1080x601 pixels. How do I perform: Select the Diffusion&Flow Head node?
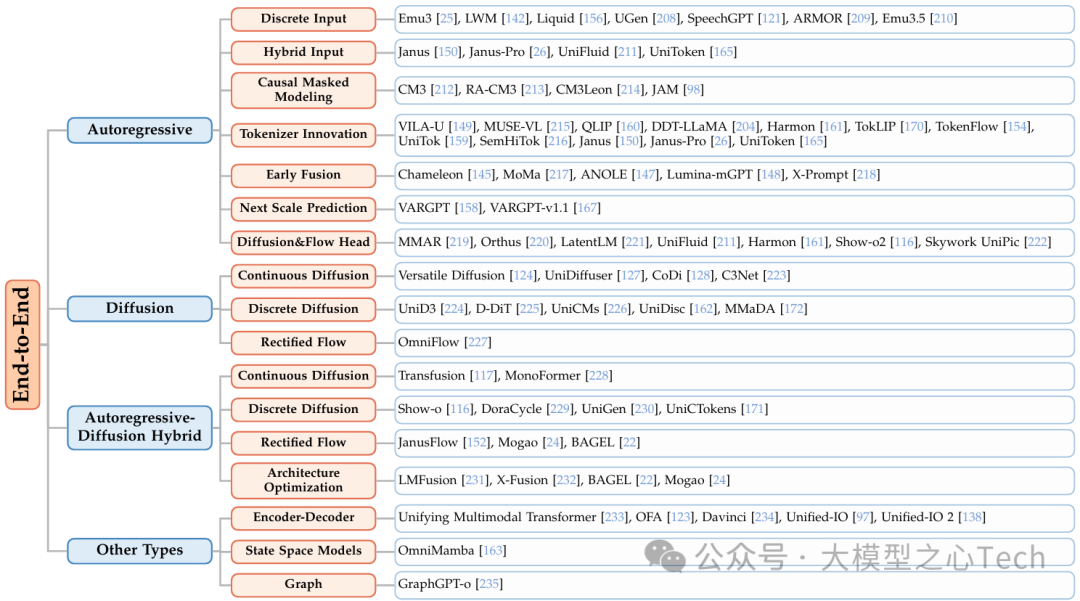(303, 242)
